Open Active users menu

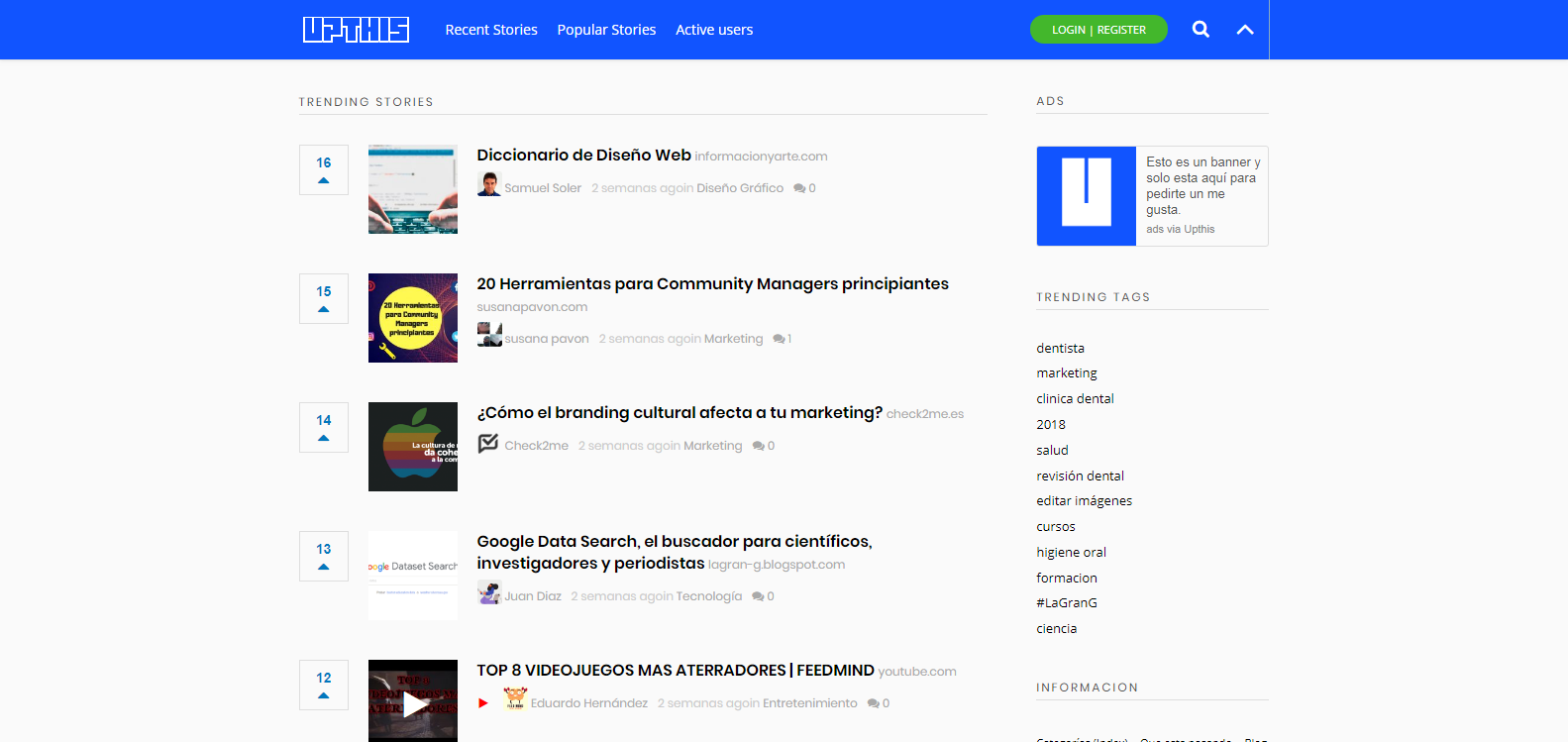click(x=714, y=30)
